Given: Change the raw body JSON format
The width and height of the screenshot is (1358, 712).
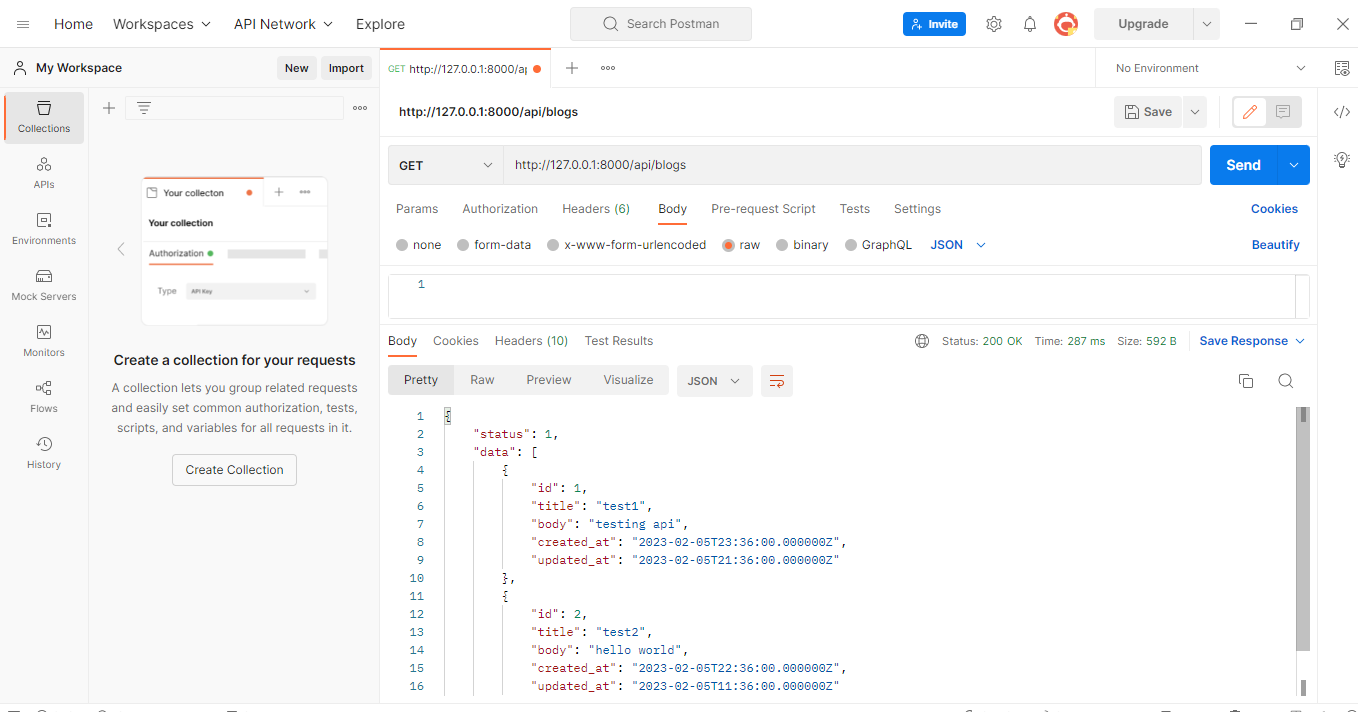Looking at the screenshot, I should tap(958, 245).
